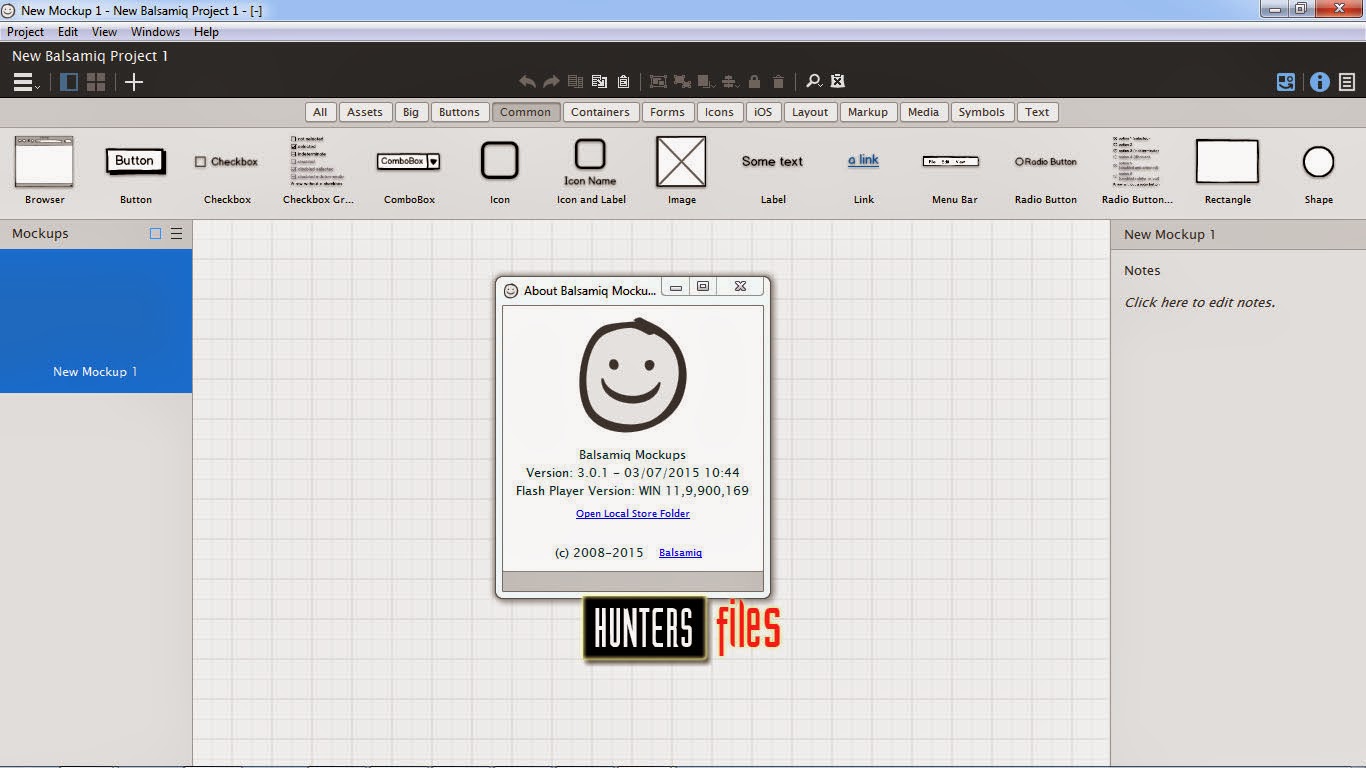Pick the Rectangle control from library

[x=1227, y=170]
